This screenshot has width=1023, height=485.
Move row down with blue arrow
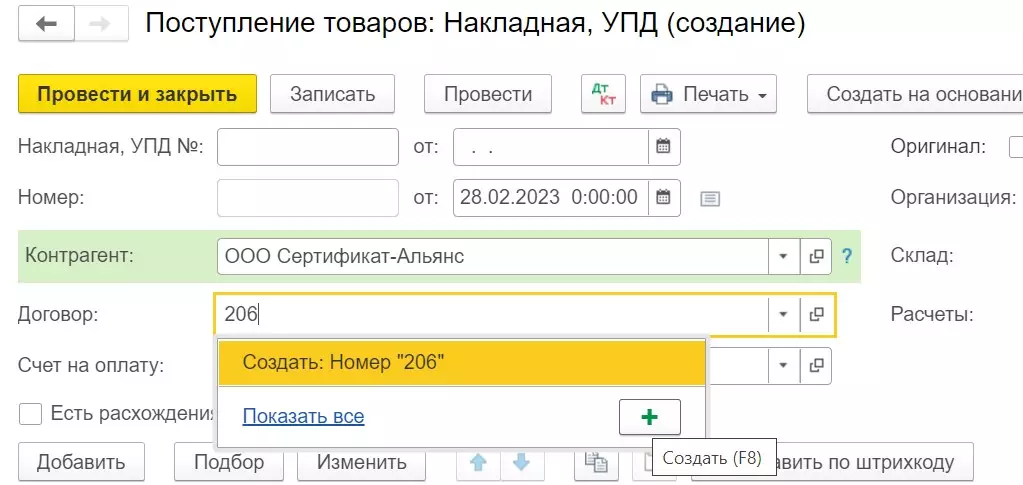tap(521, 462)
